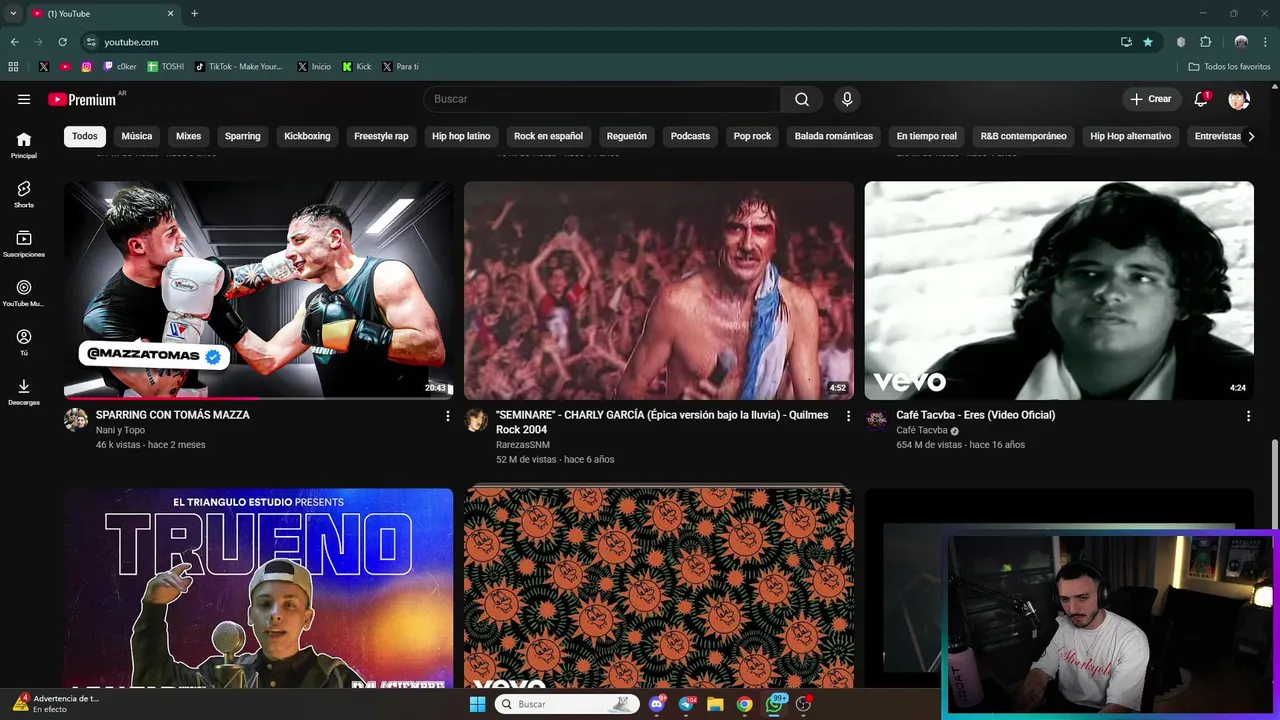1280x720 pixels.
Task: Open the TOSHI bookmark
Action: [x=166, y=67]
